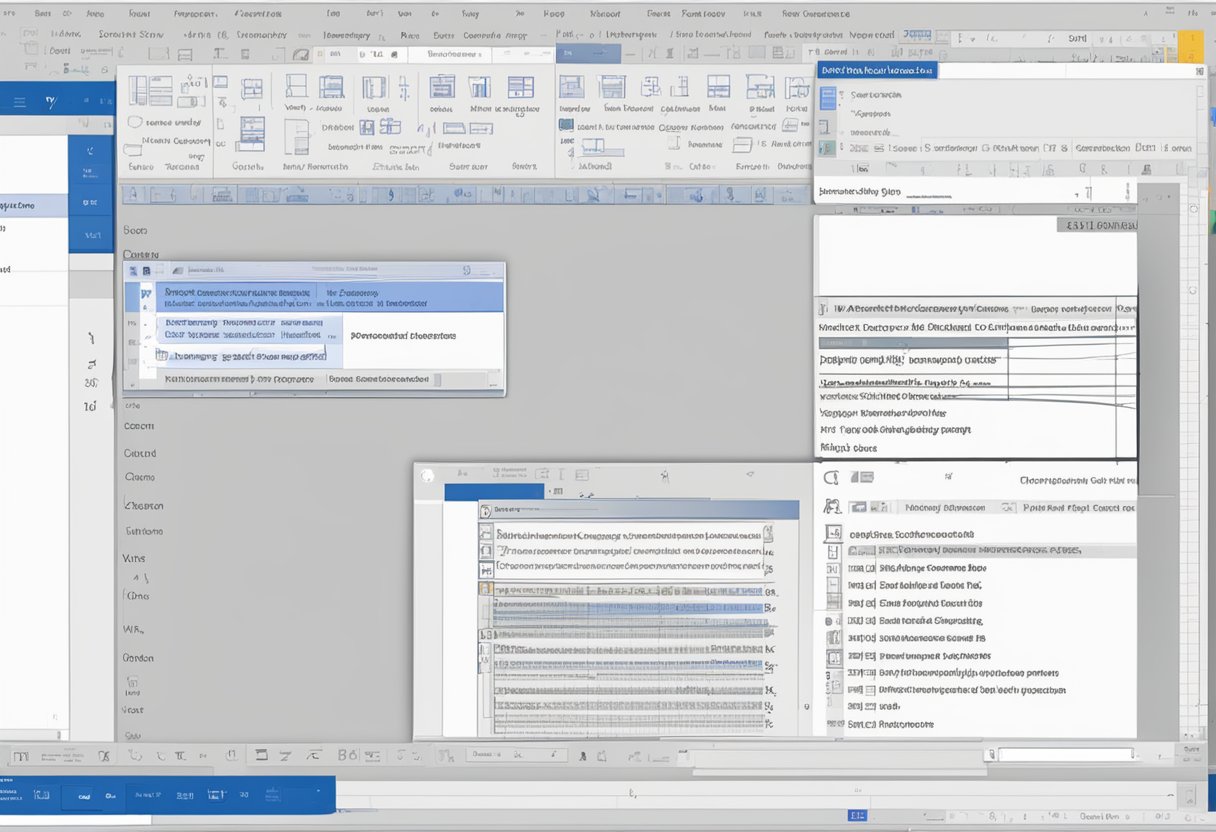The height and width of the screenshot is (832, 1216).
Task: Toggle the checkbox on the dialog's last list row
Action: click(x=161, y=356)
